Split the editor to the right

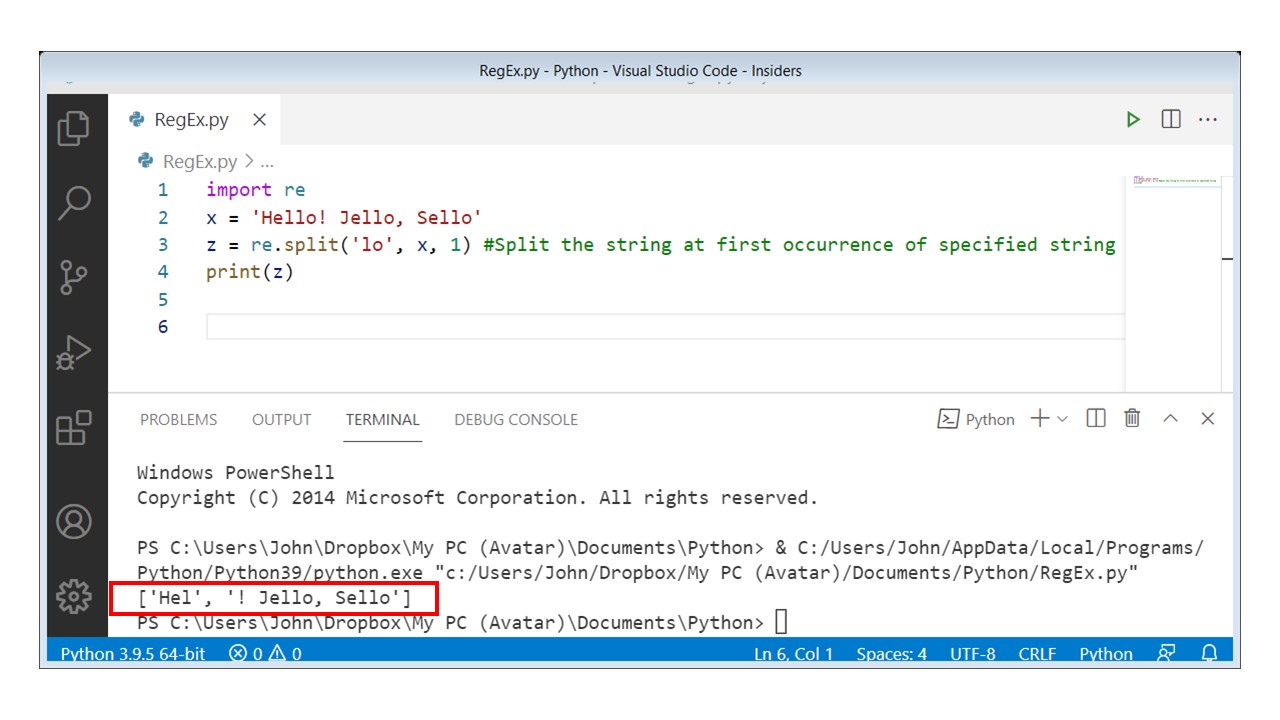pyautogui.click(x=1170, y=119)
